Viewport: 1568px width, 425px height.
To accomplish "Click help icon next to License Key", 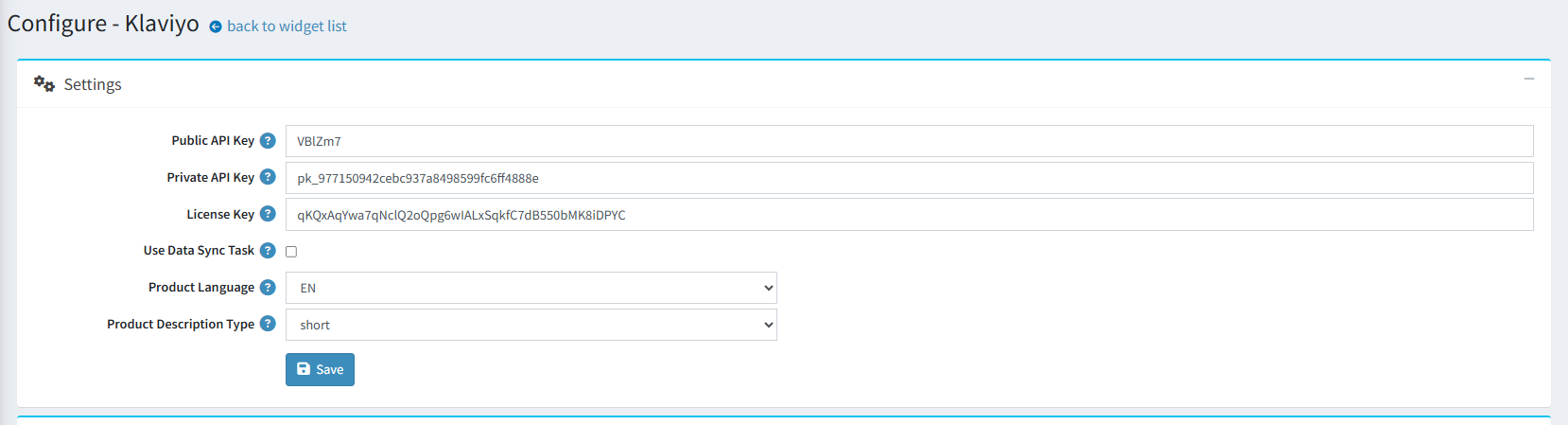I will click(x=268, y=214).
